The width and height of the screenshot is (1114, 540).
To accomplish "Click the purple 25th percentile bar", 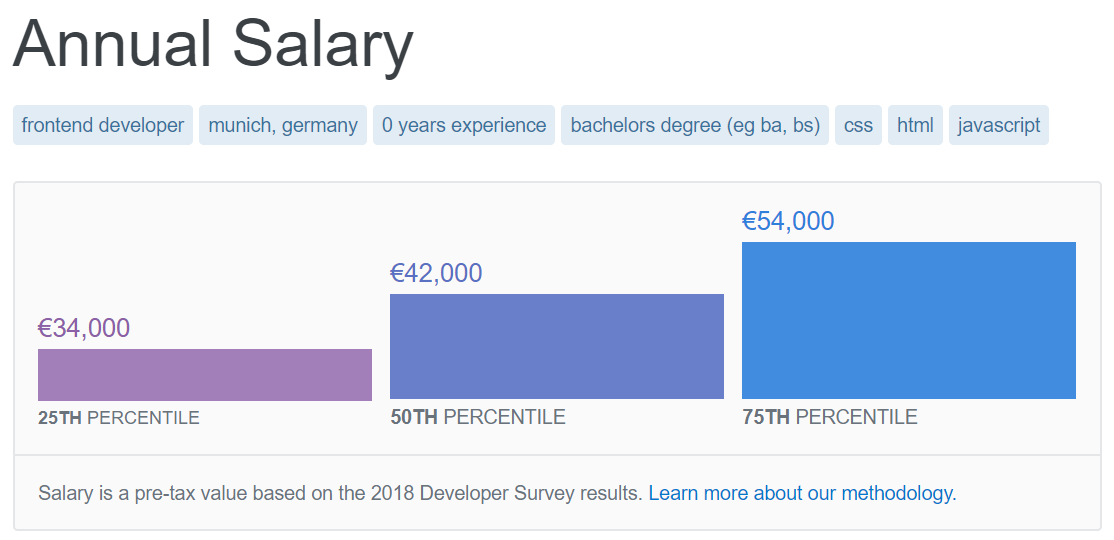I will pyautogui.click(x=205, y=374).
